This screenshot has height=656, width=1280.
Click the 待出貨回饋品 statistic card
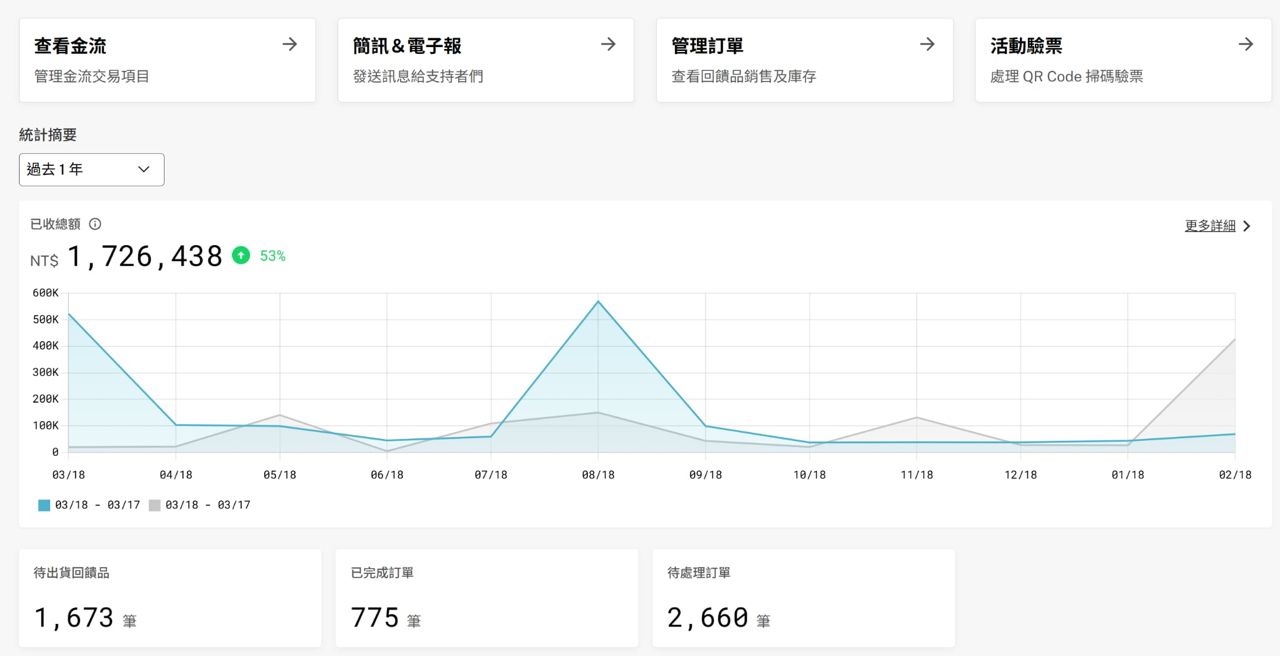pos(170,598)
